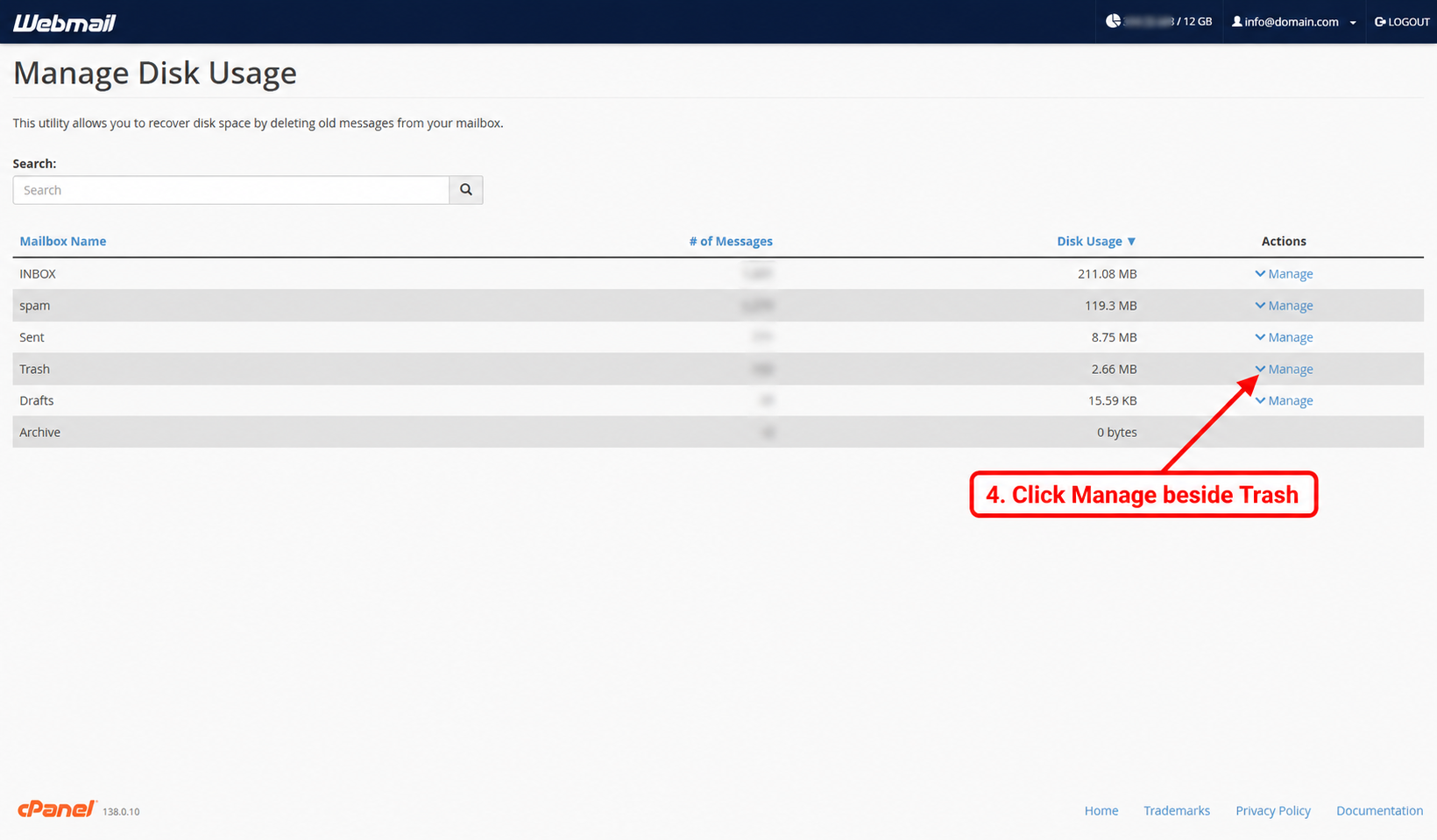The height and width of the screenshot is (840, 1437).
Task: Click the search magnifier button
Action: pos(466,190)
